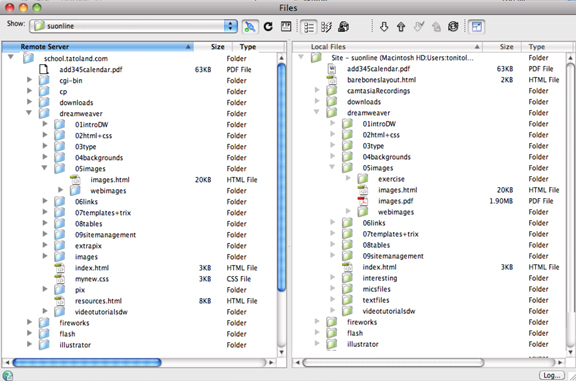Click the Synchronize icon

click(x=453, y=26)
